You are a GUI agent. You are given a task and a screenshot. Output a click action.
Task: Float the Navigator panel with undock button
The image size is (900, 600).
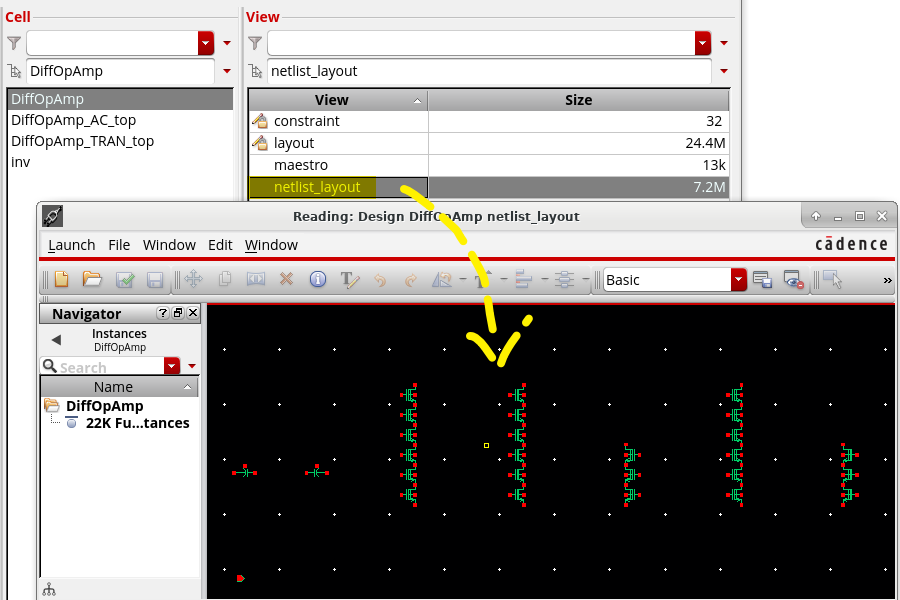pyautogui.click(x=178, y=313)
